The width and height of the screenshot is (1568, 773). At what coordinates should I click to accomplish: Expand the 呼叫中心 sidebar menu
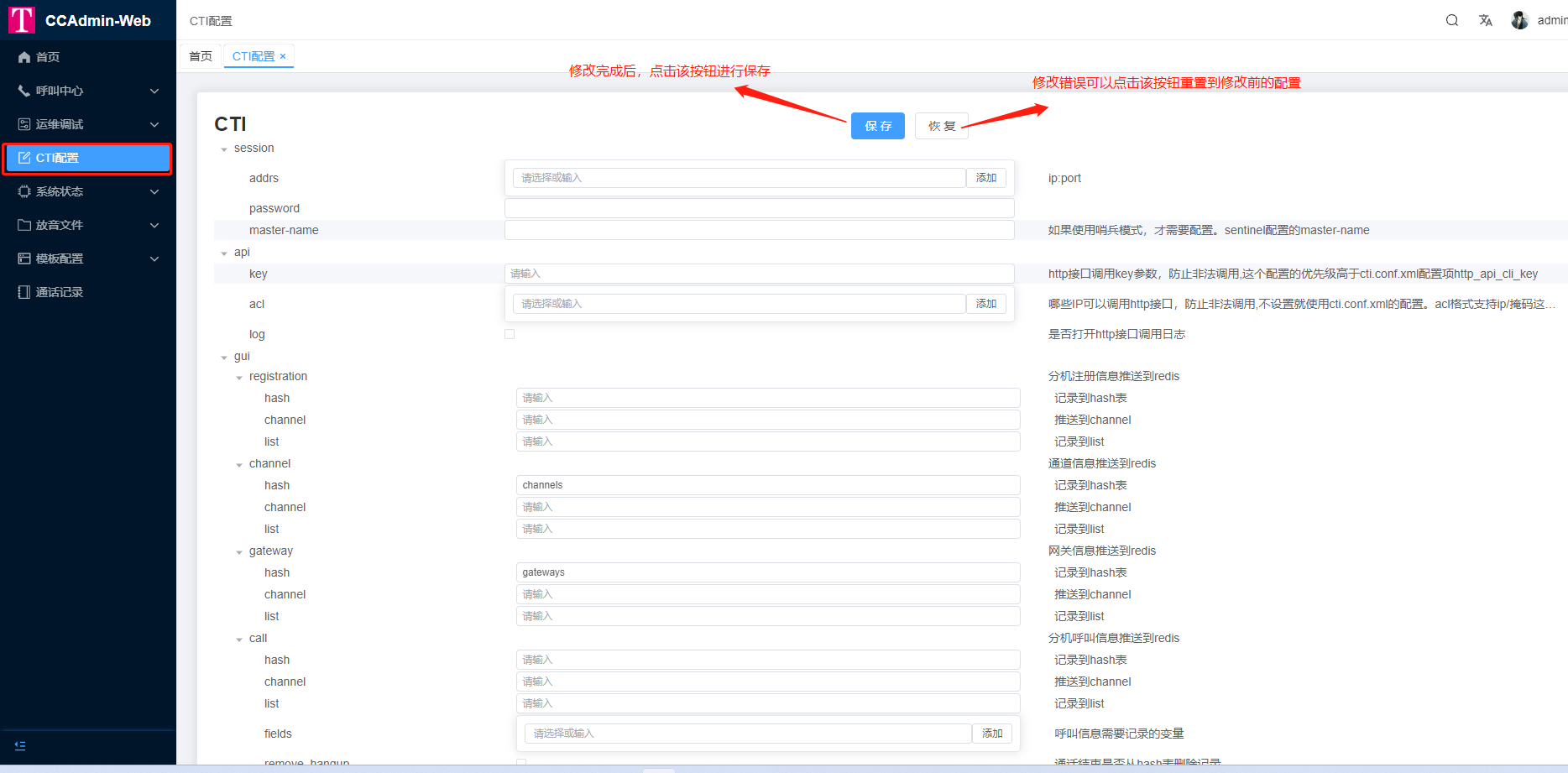[87, 91]
